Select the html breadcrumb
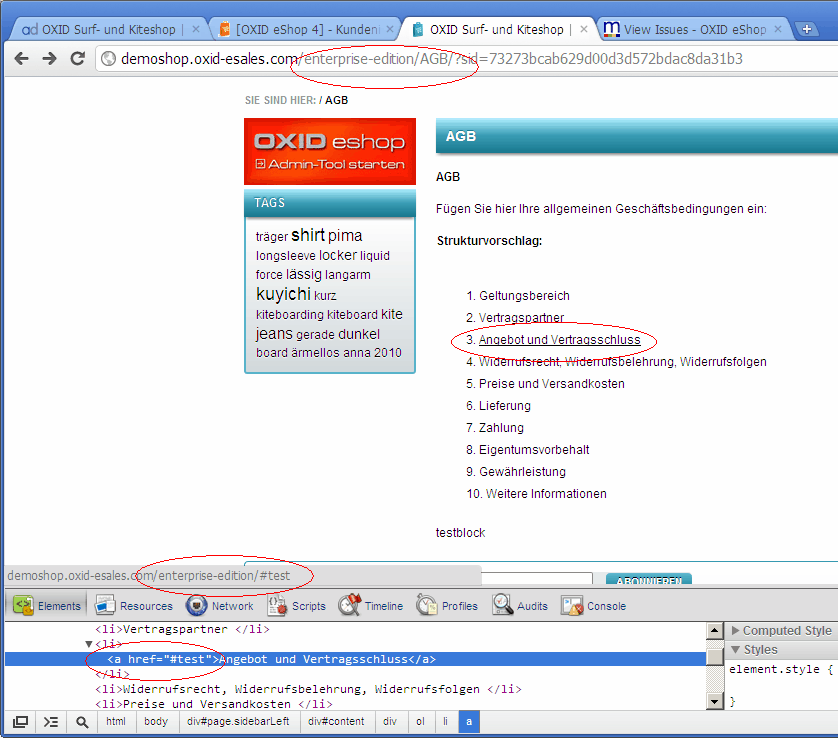This screenshot has width=838, height=738. coord(115,721)
